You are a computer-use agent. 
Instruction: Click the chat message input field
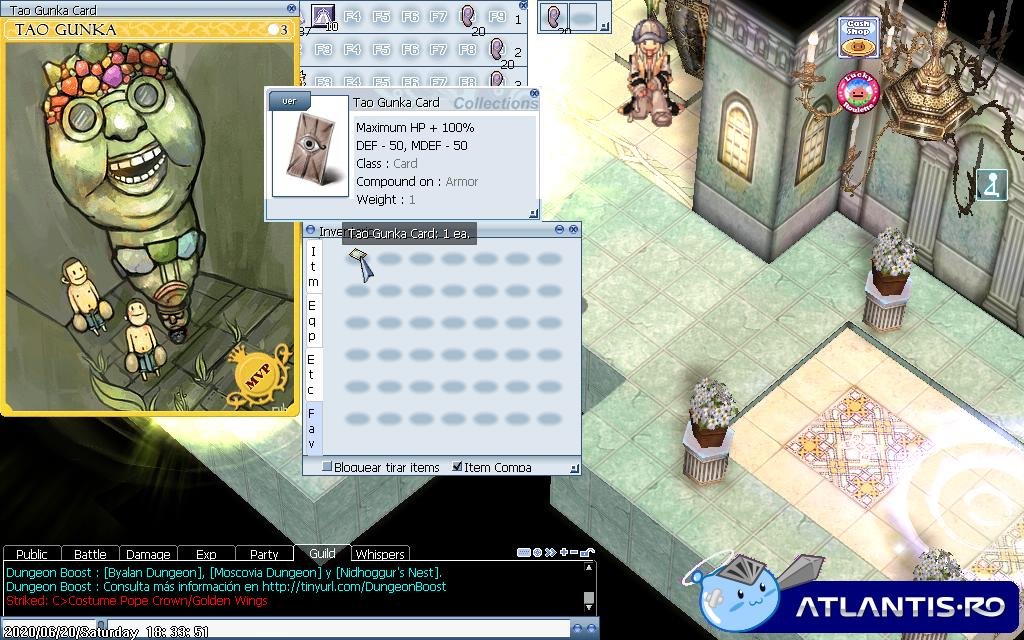(338, 630)
